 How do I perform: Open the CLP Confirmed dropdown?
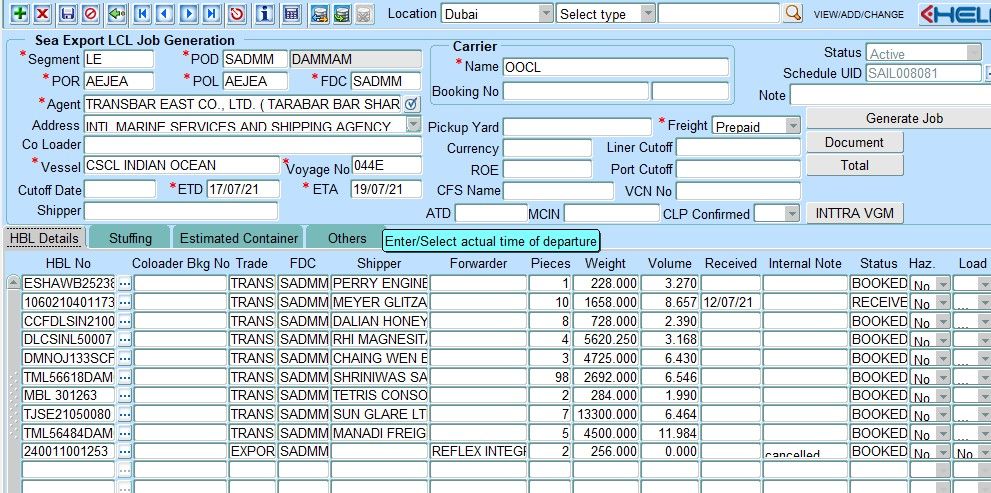tap(793, 213)
